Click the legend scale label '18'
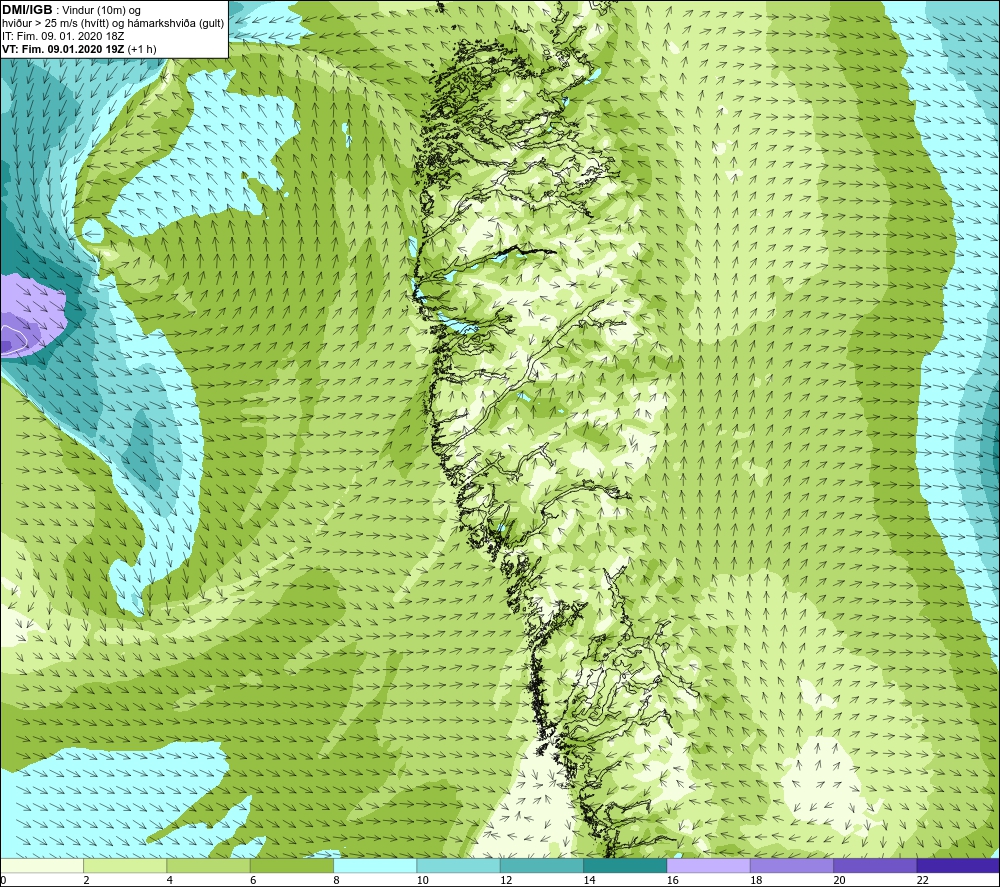 756,880
